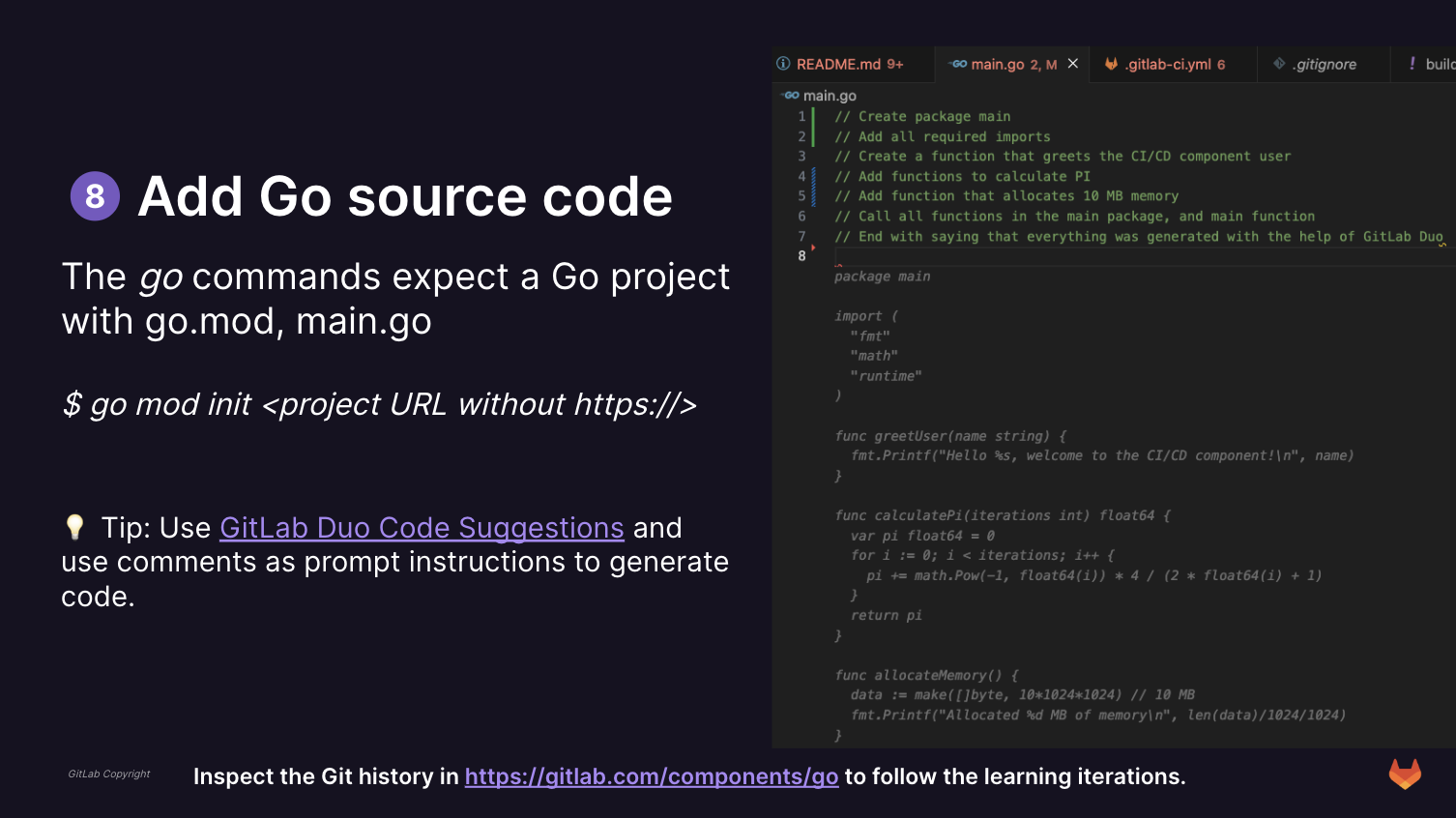Image resolution: width=1456 pixels, height=818 pixels.
Task: Switch to the main.go tab
Action: coord(1013,65)
